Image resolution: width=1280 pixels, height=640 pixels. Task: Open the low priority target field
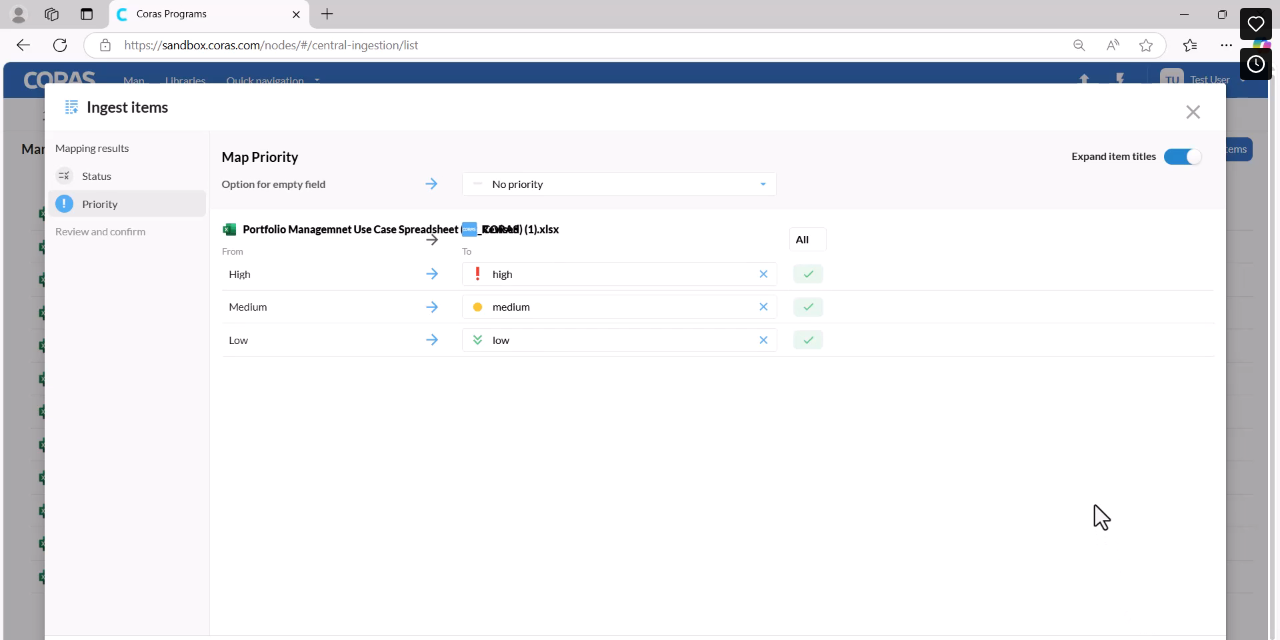(619, 340)
